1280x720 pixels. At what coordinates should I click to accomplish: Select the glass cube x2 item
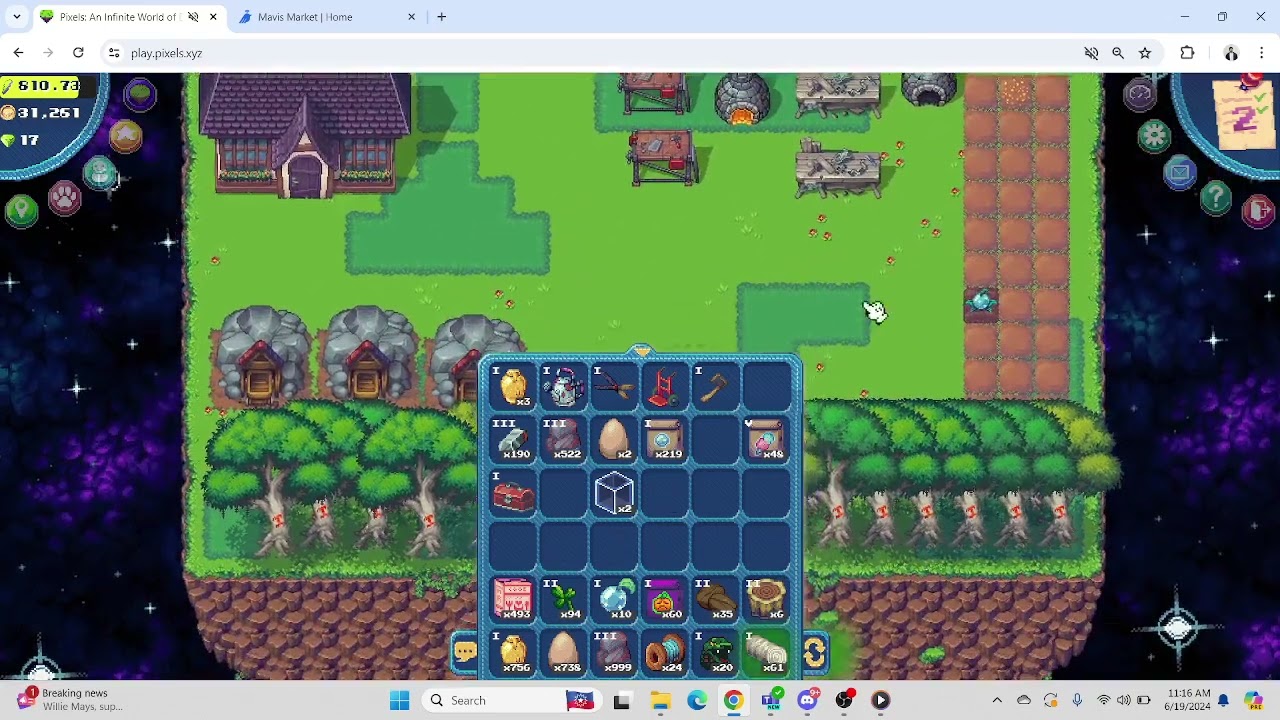(x=614, y=493)
